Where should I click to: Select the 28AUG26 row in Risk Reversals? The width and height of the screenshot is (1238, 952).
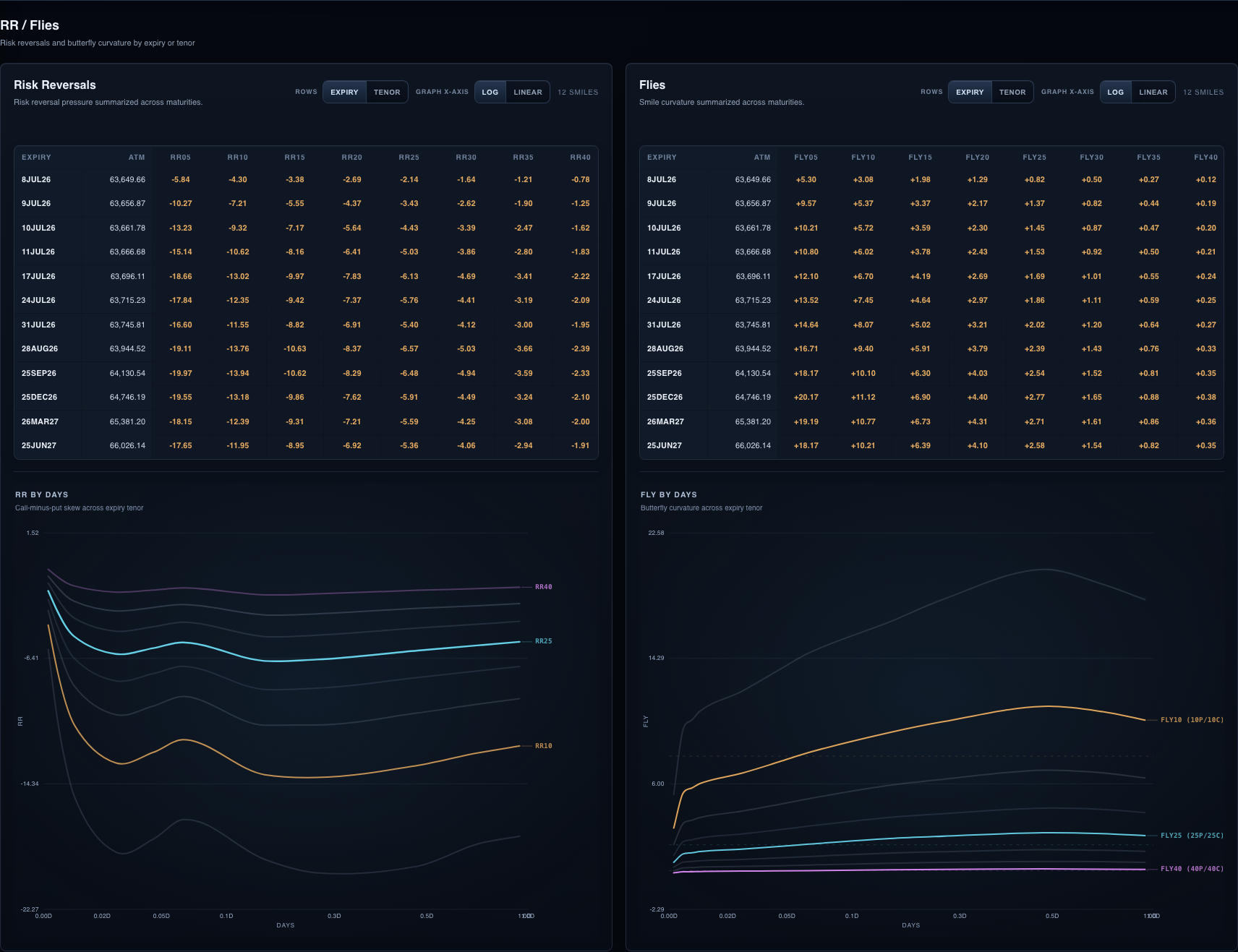click(306, 348)
